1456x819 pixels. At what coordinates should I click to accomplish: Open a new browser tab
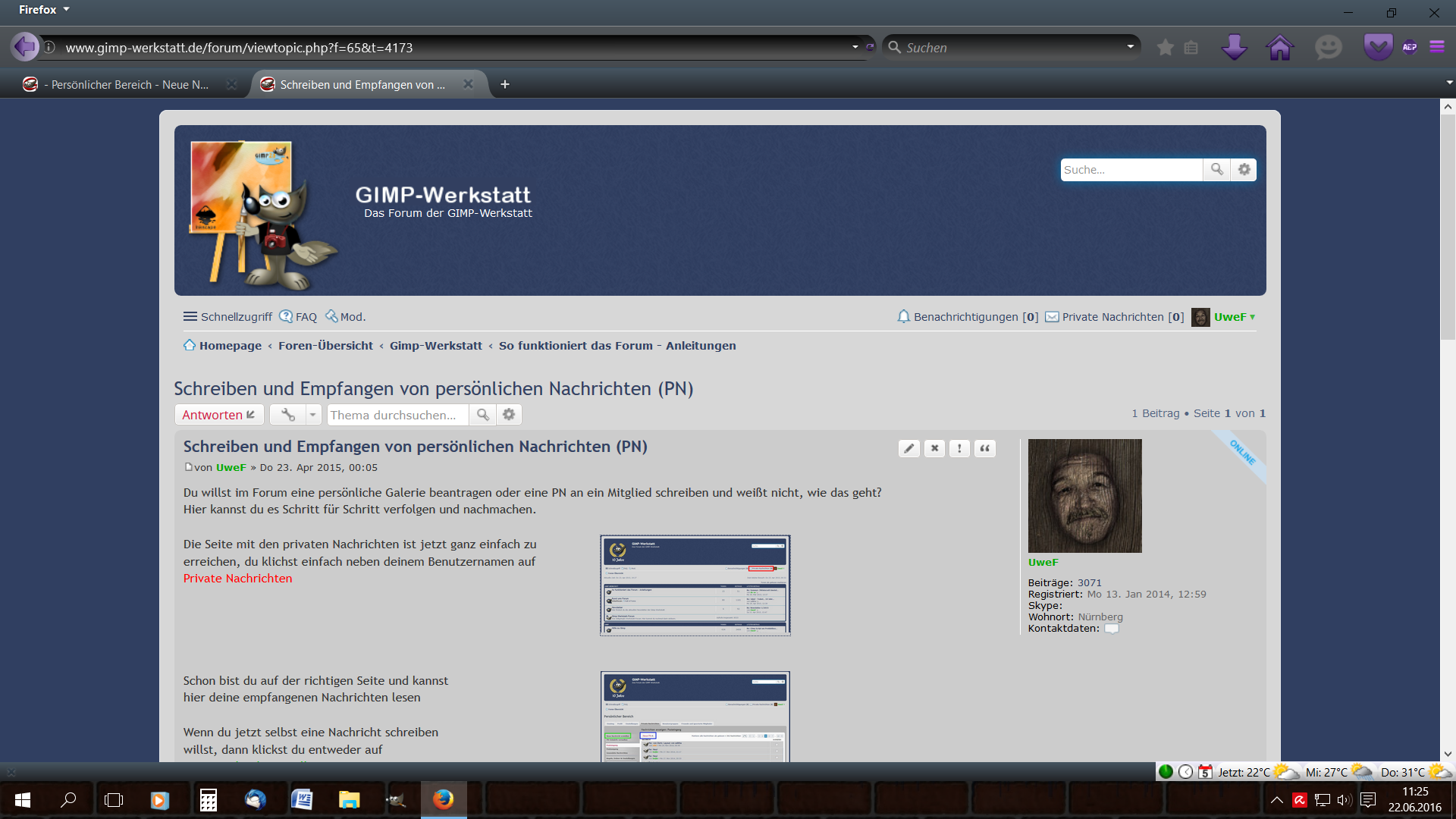(x=504, y=85)
